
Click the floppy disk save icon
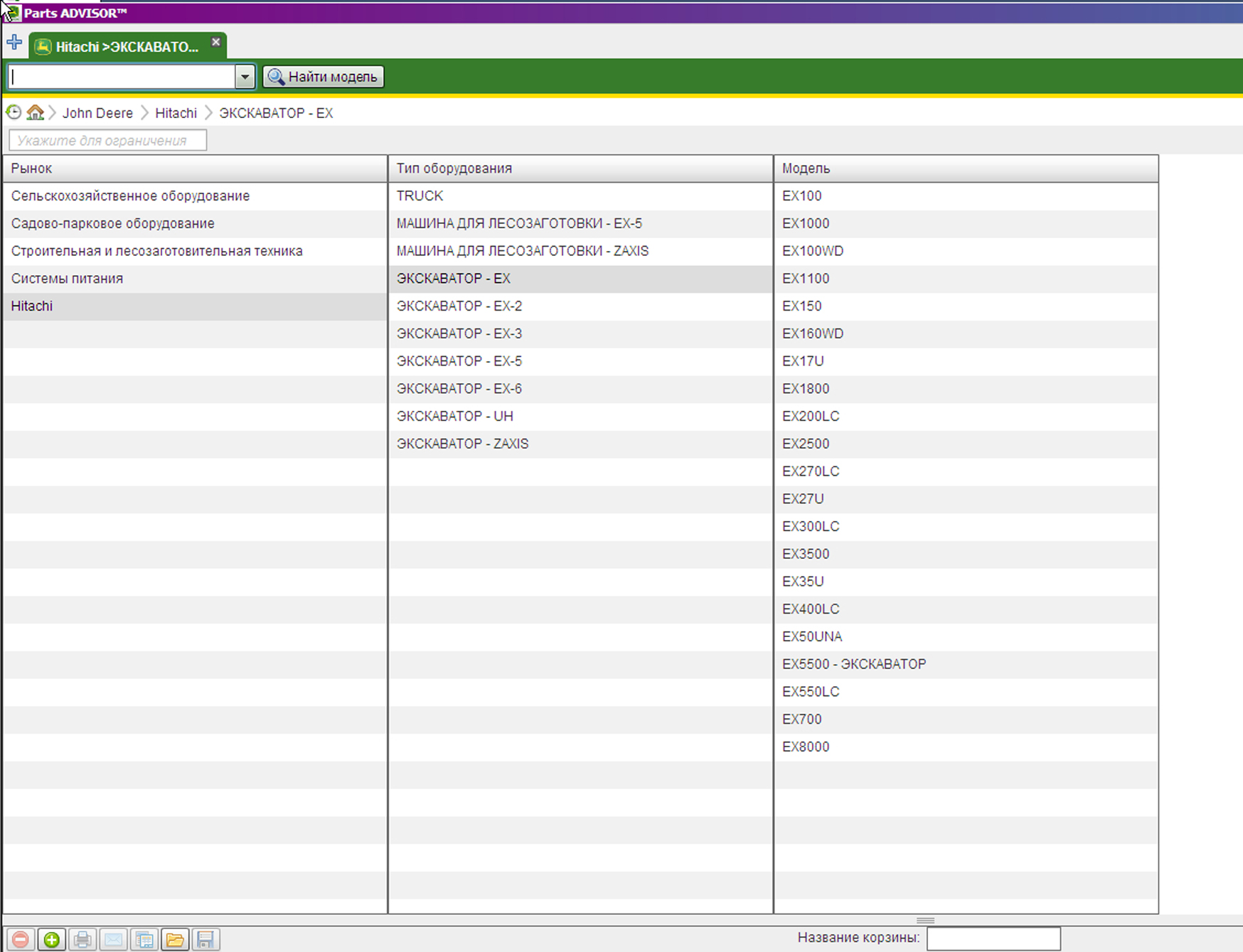[x=206, y=939]
